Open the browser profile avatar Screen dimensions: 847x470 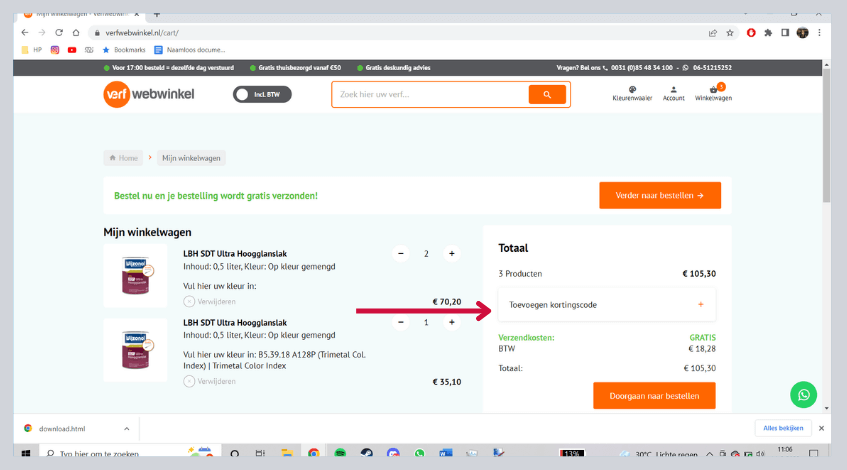pyautogui.click(x=802, y=33)
